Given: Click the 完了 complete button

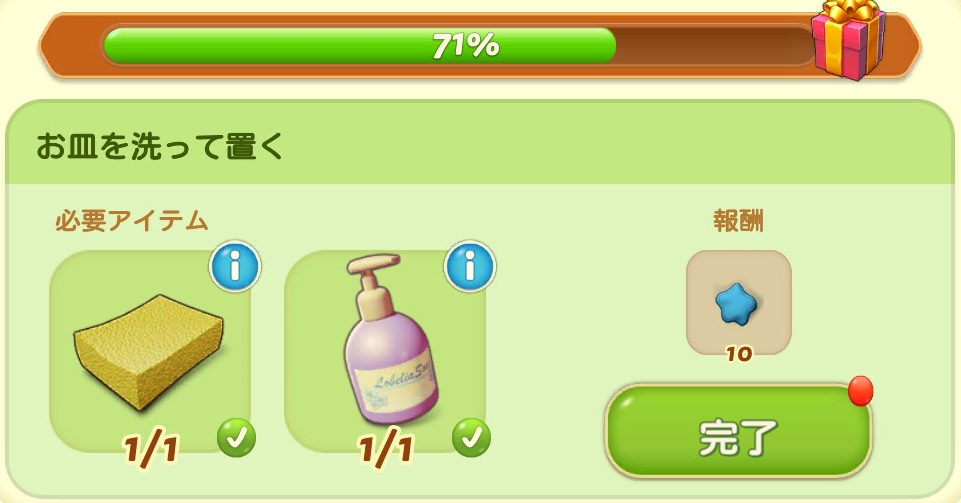Looking at the screenshot, I should [738, 432].
